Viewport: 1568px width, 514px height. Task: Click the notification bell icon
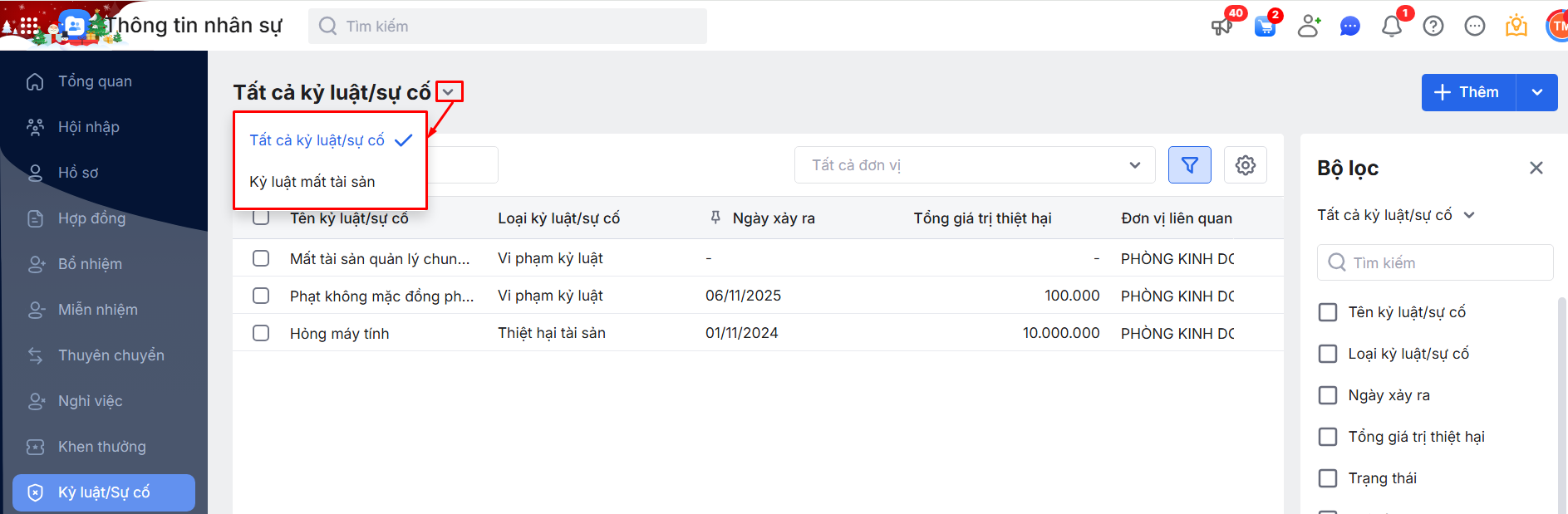(x=1391, y=27)
